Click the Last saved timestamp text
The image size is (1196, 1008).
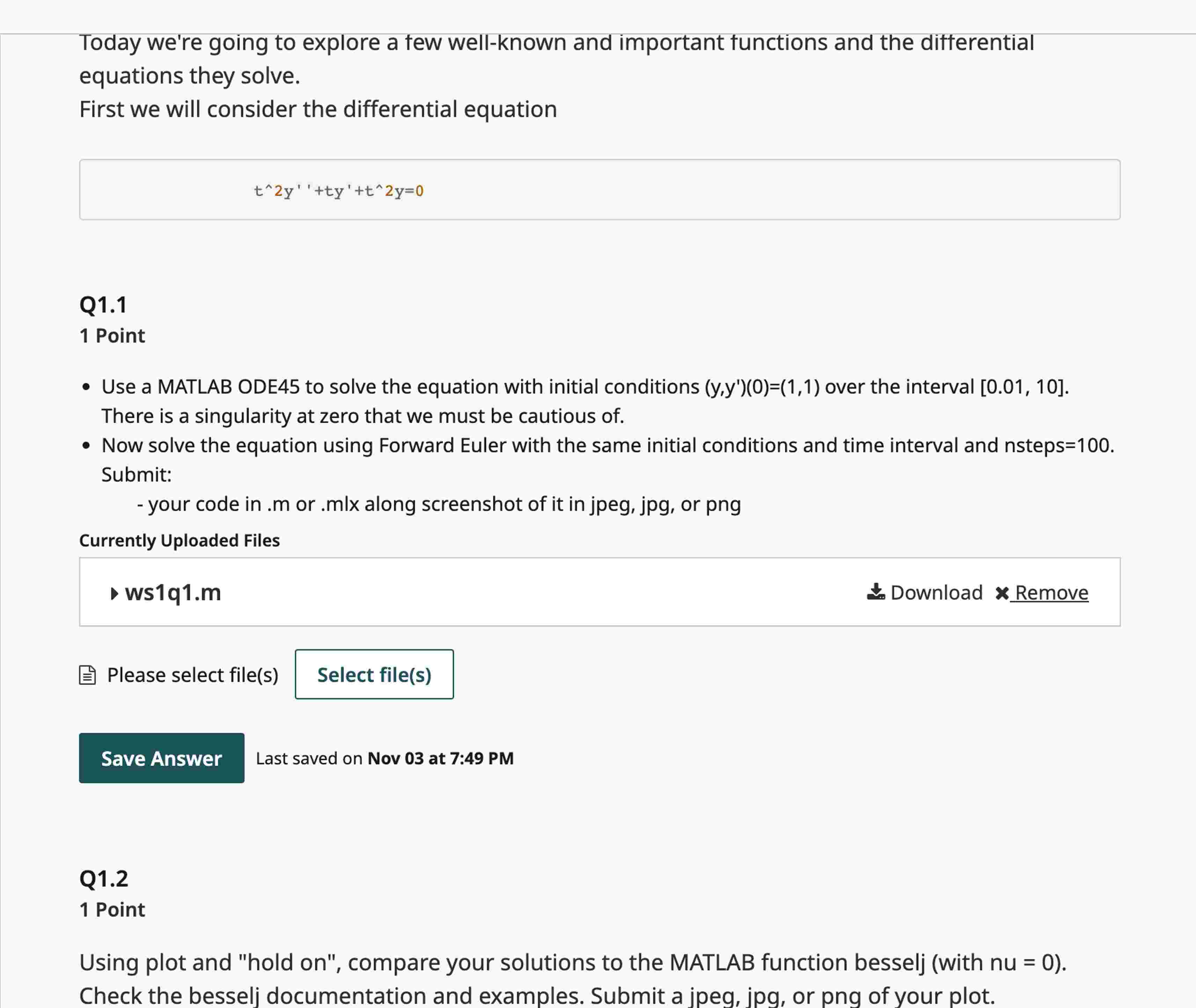pos(384,758)
